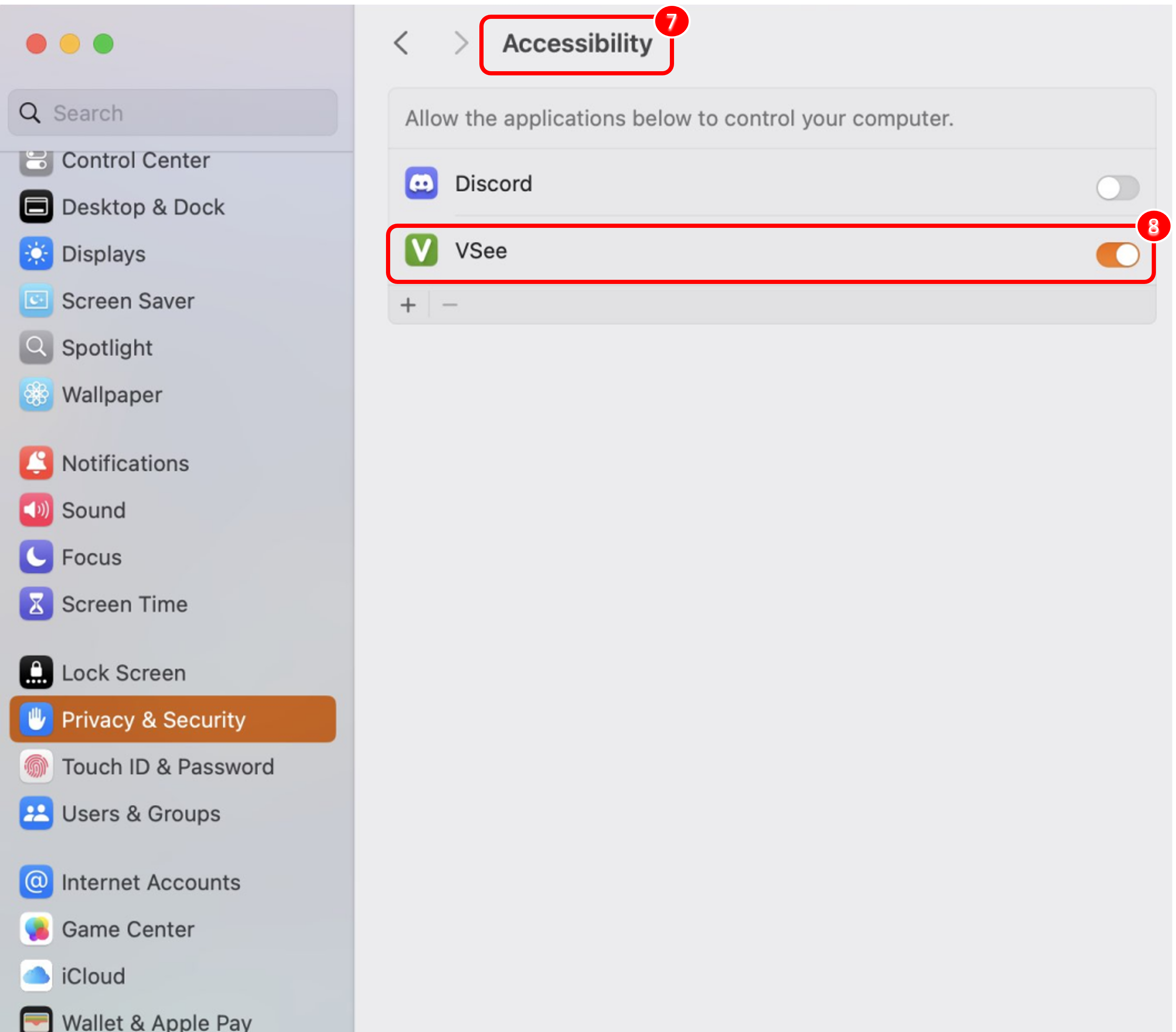Add an application with plus button
1176x1032 pixels.
tap(409, 305)
